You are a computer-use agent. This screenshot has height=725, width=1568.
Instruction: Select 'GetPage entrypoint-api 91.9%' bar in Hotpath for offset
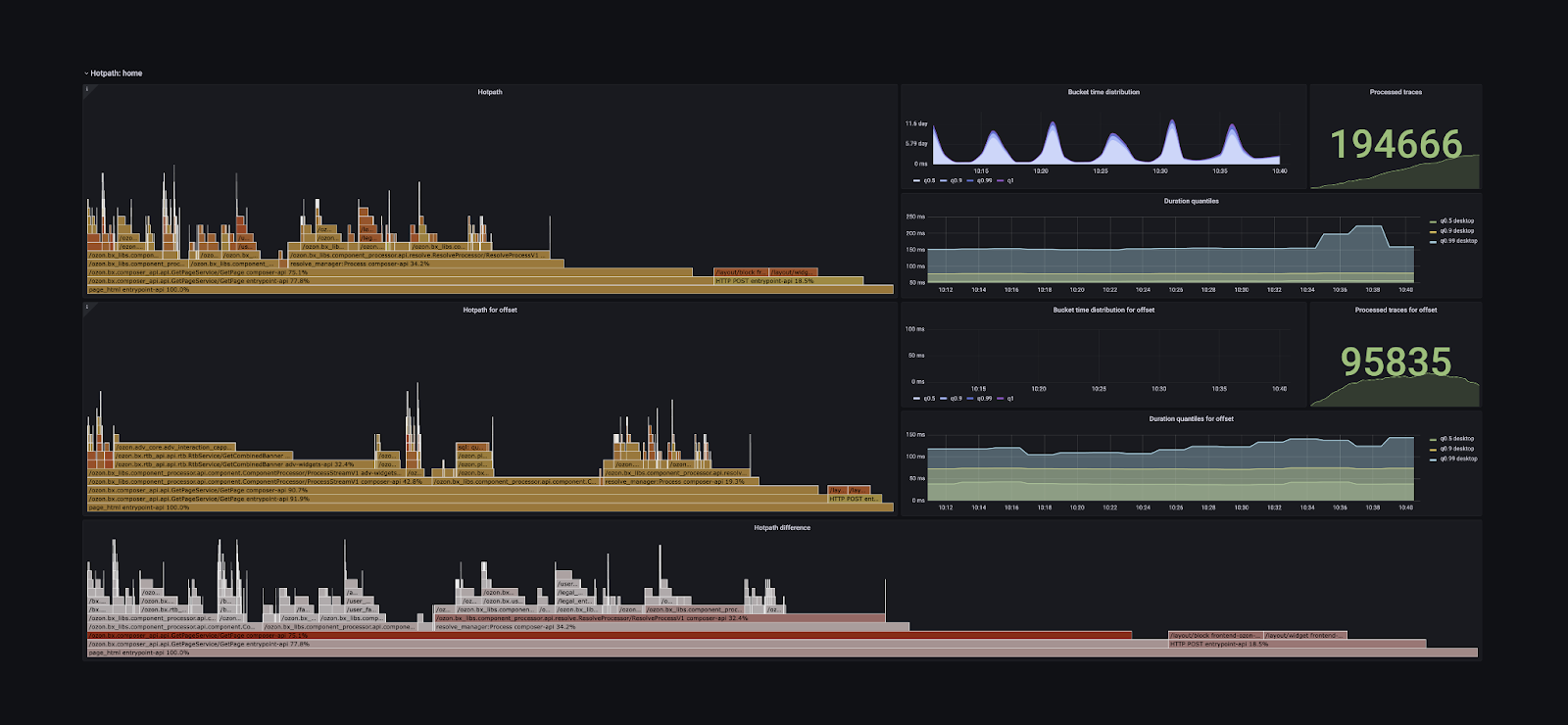[x=458, y=499]
